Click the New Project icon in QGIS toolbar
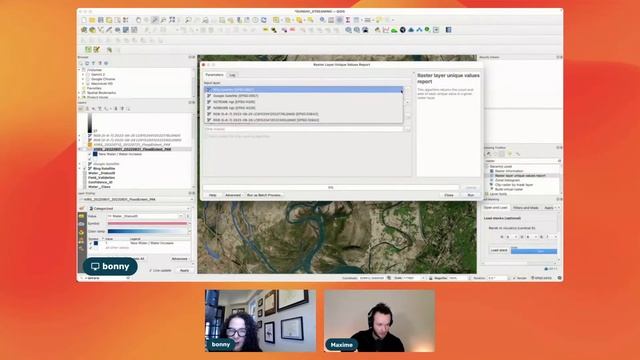This screenshot has width=640, height=360. (x=84, y=20)
